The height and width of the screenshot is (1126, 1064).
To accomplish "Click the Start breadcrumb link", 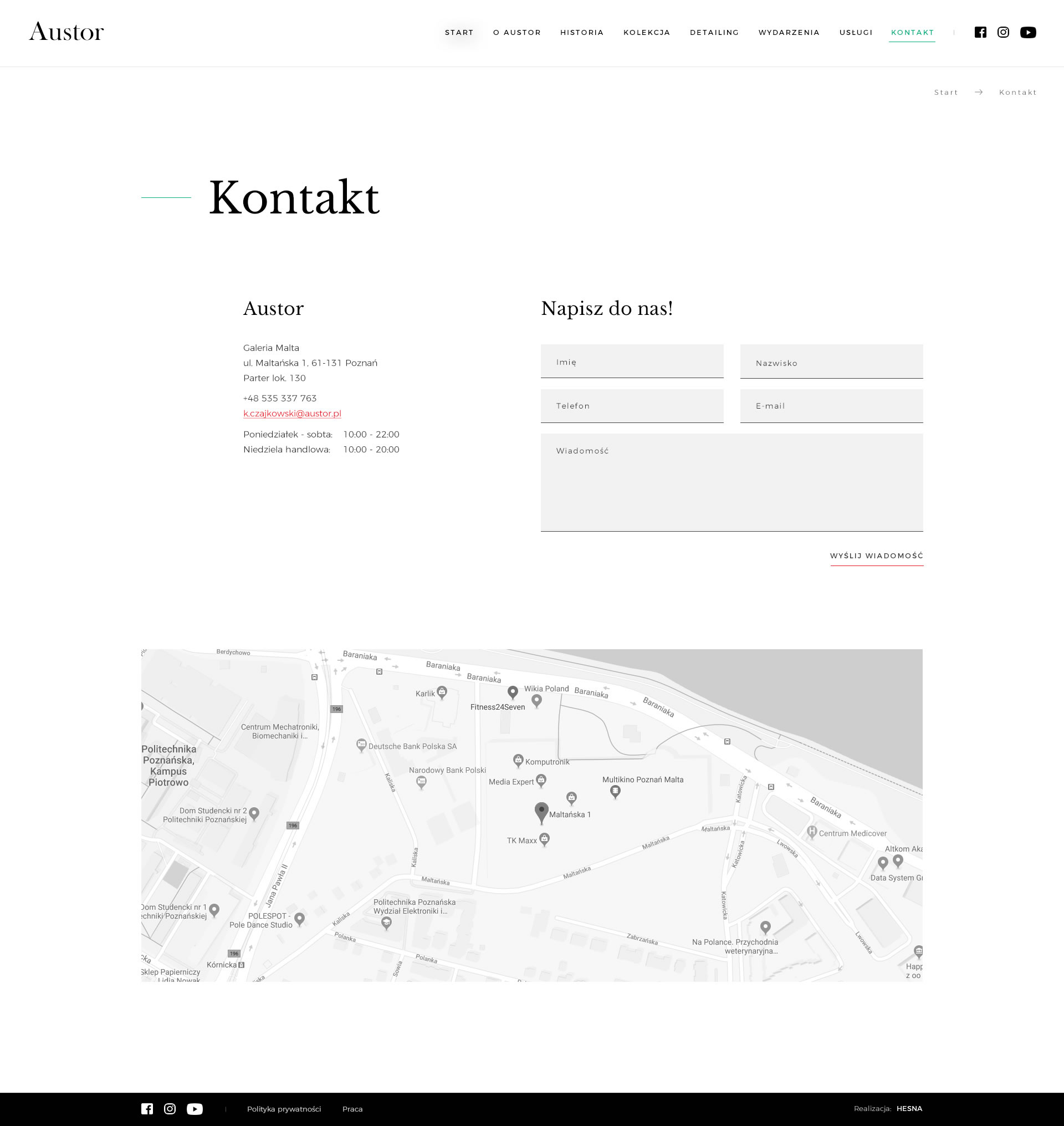I will tap(945, 92).
